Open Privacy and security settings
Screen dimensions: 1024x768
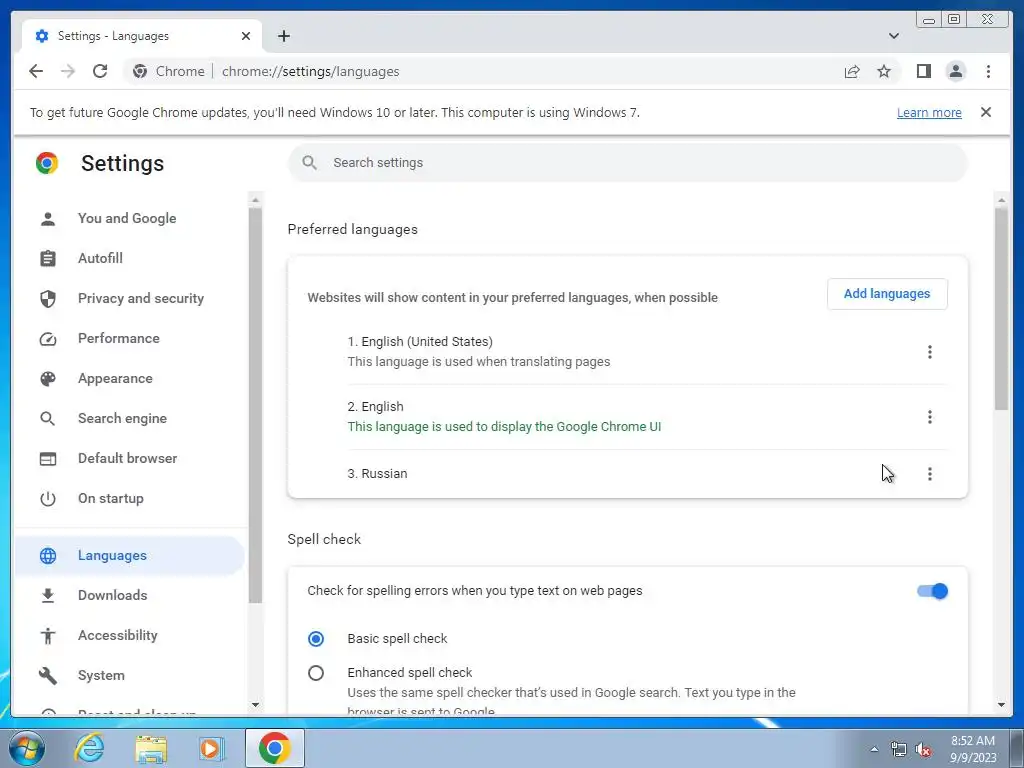[140, 298]
